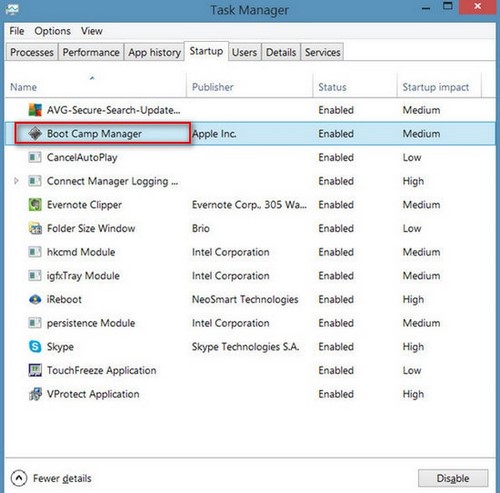This screenshot has height=493, width=500.
Task: Click the Folder Size Window icon
Action: pyautogui.click(x=35, y=228)
